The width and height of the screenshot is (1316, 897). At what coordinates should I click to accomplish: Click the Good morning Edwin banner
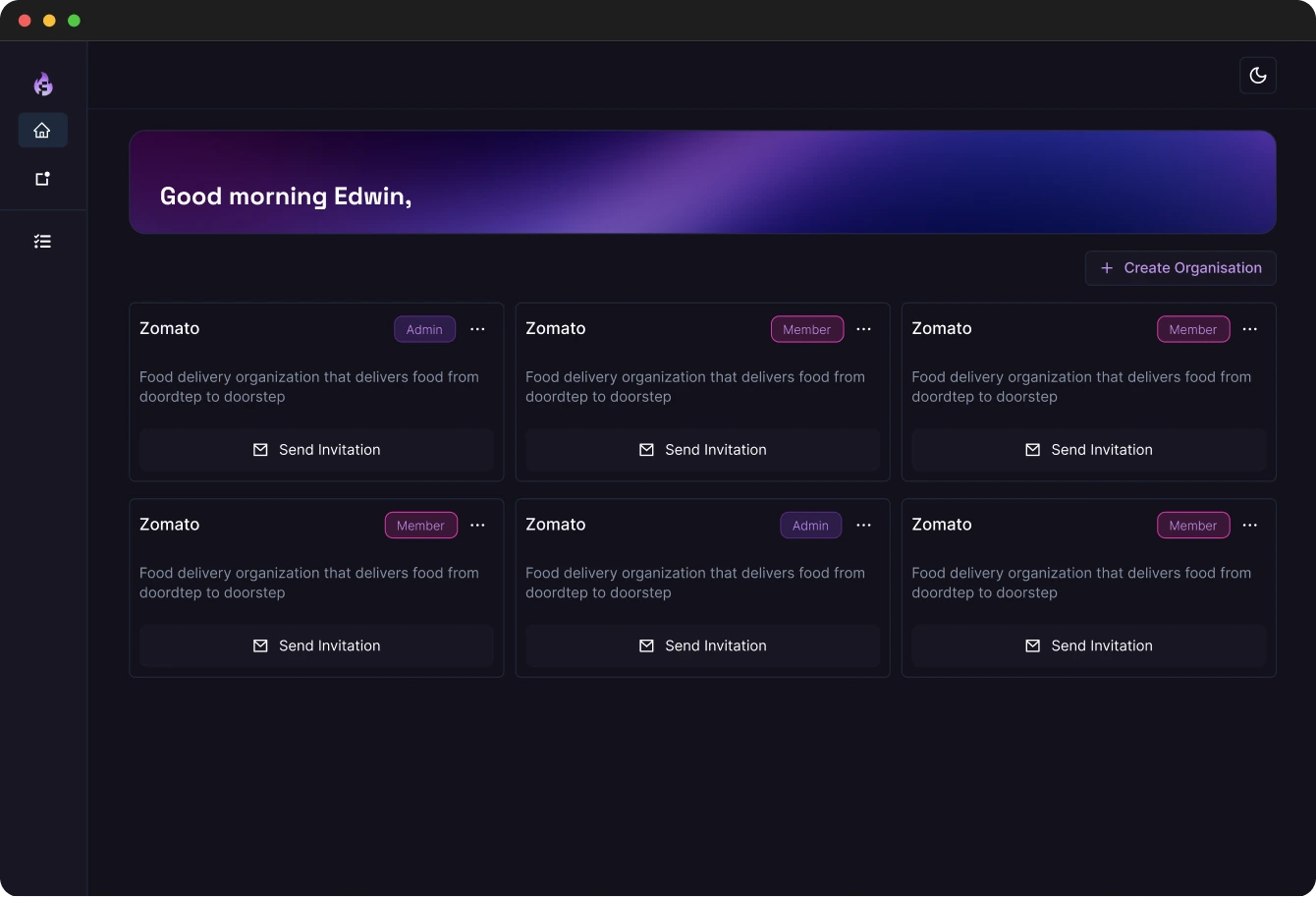click(702, 183)
